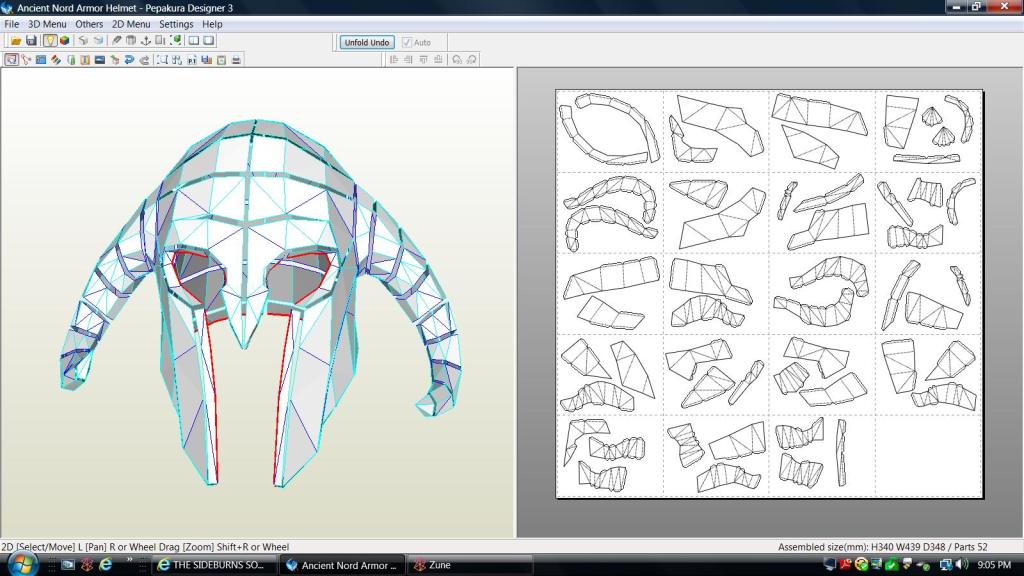Click the printer icon in second toolbar
1024x576 pixels.
[236, 59]
